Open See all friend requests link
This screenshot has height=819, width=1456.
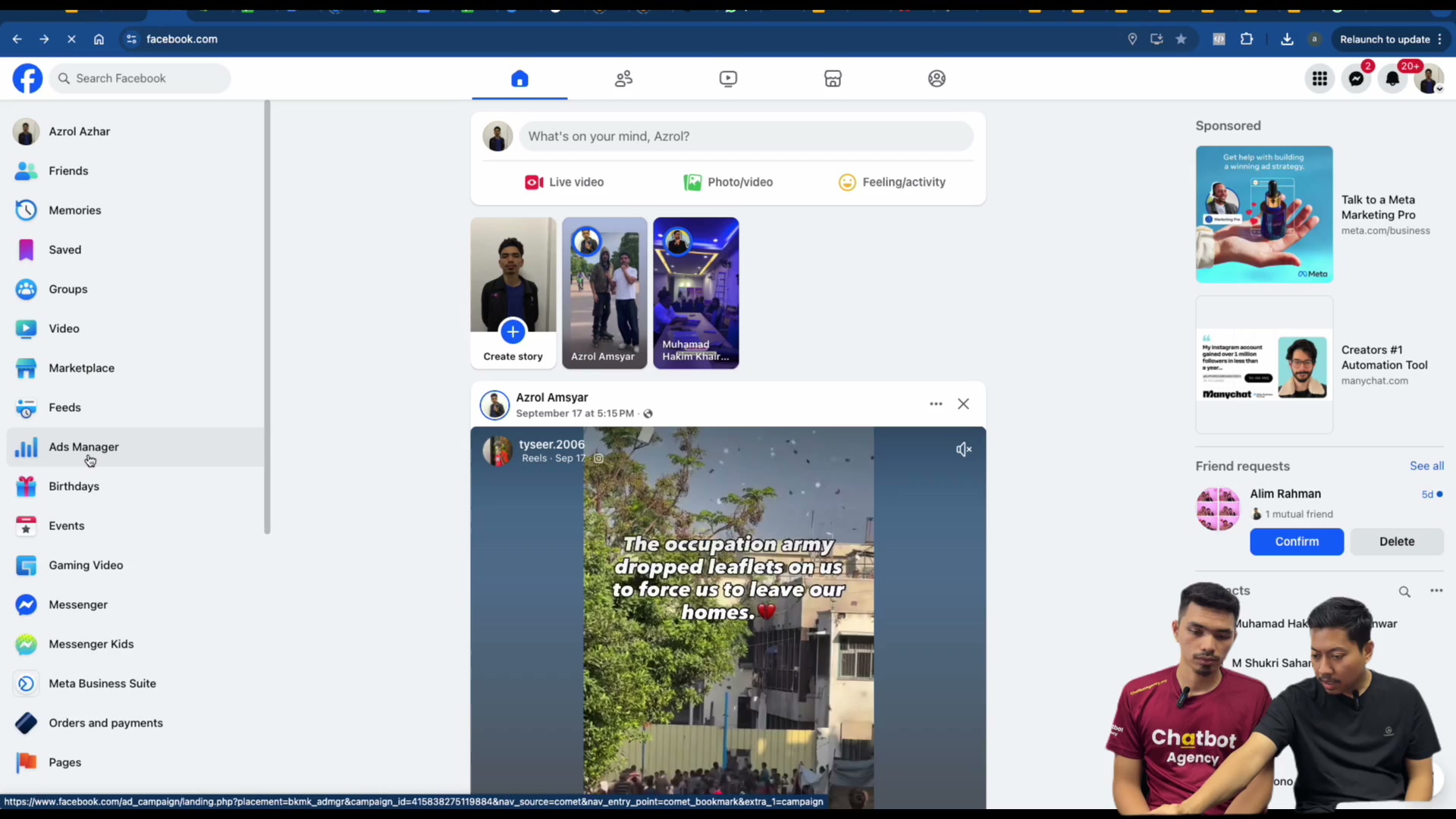(1426, 466)
